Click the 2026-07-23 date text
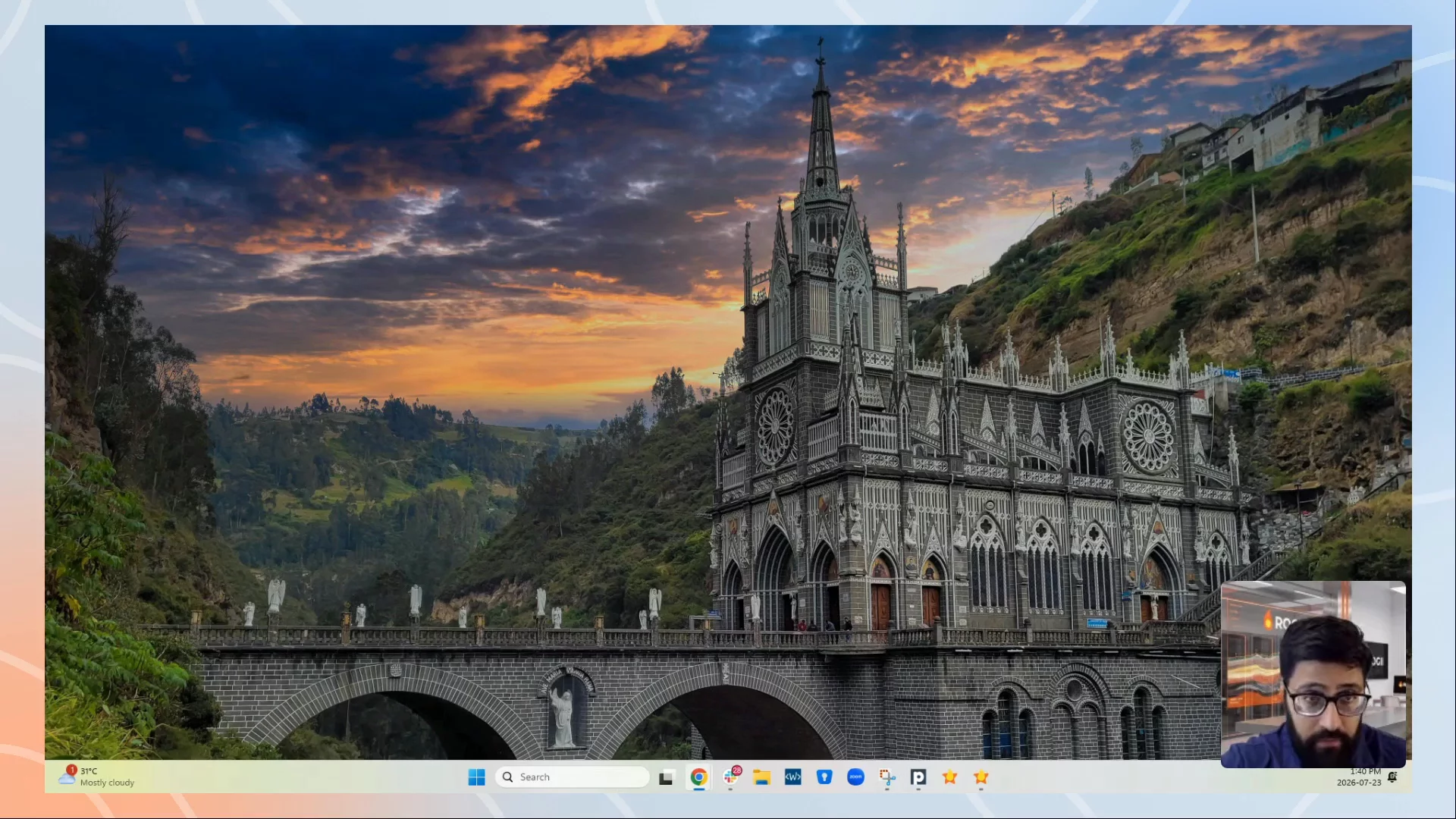 (x=1359, y=783)
